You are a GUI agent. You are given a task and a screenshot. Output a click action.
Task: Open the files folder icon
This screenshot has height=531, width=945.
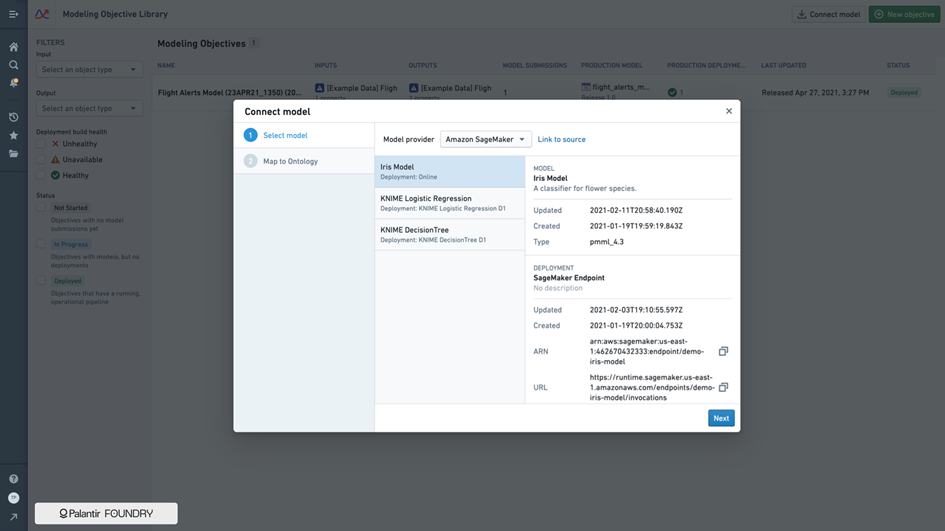click(13, 154)
